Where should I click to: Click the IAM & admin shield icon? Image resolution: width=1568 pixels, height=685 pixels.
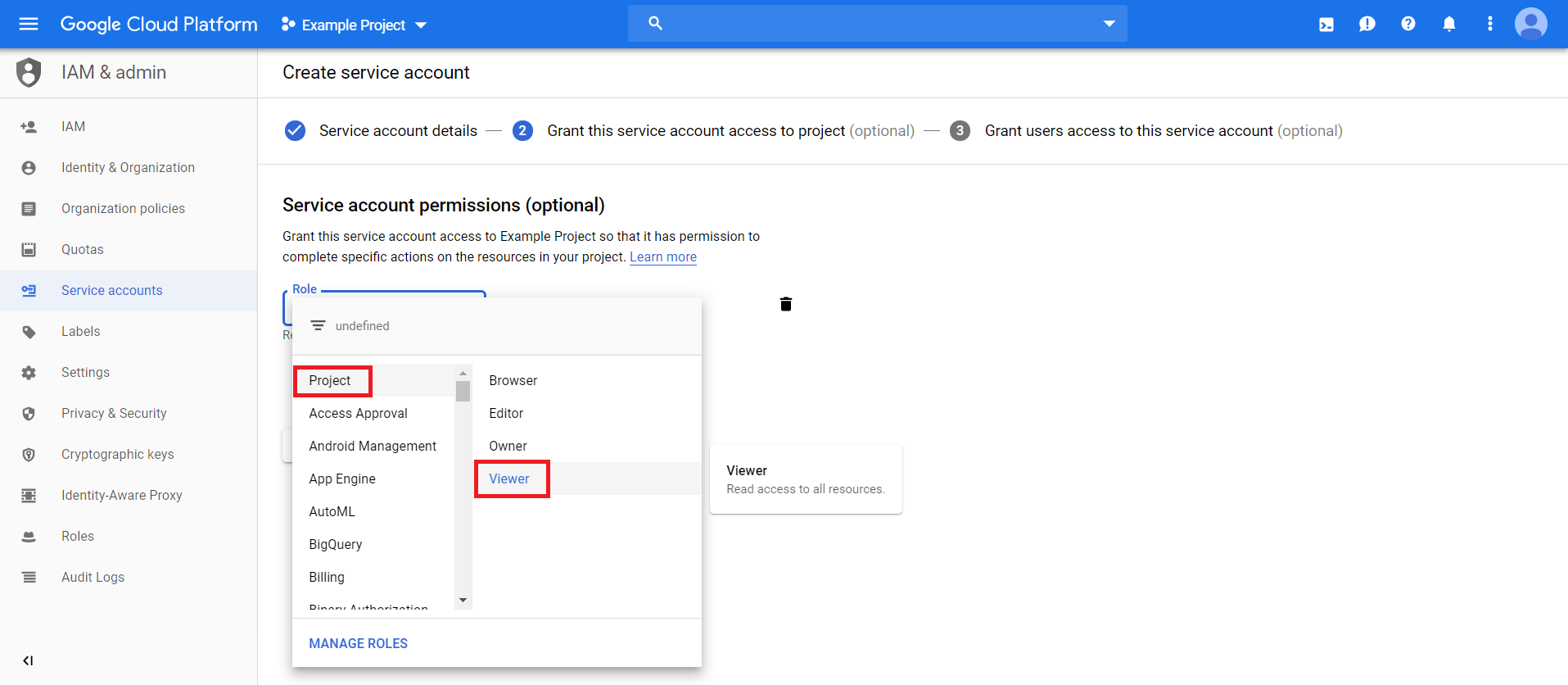tap(29, 72)
